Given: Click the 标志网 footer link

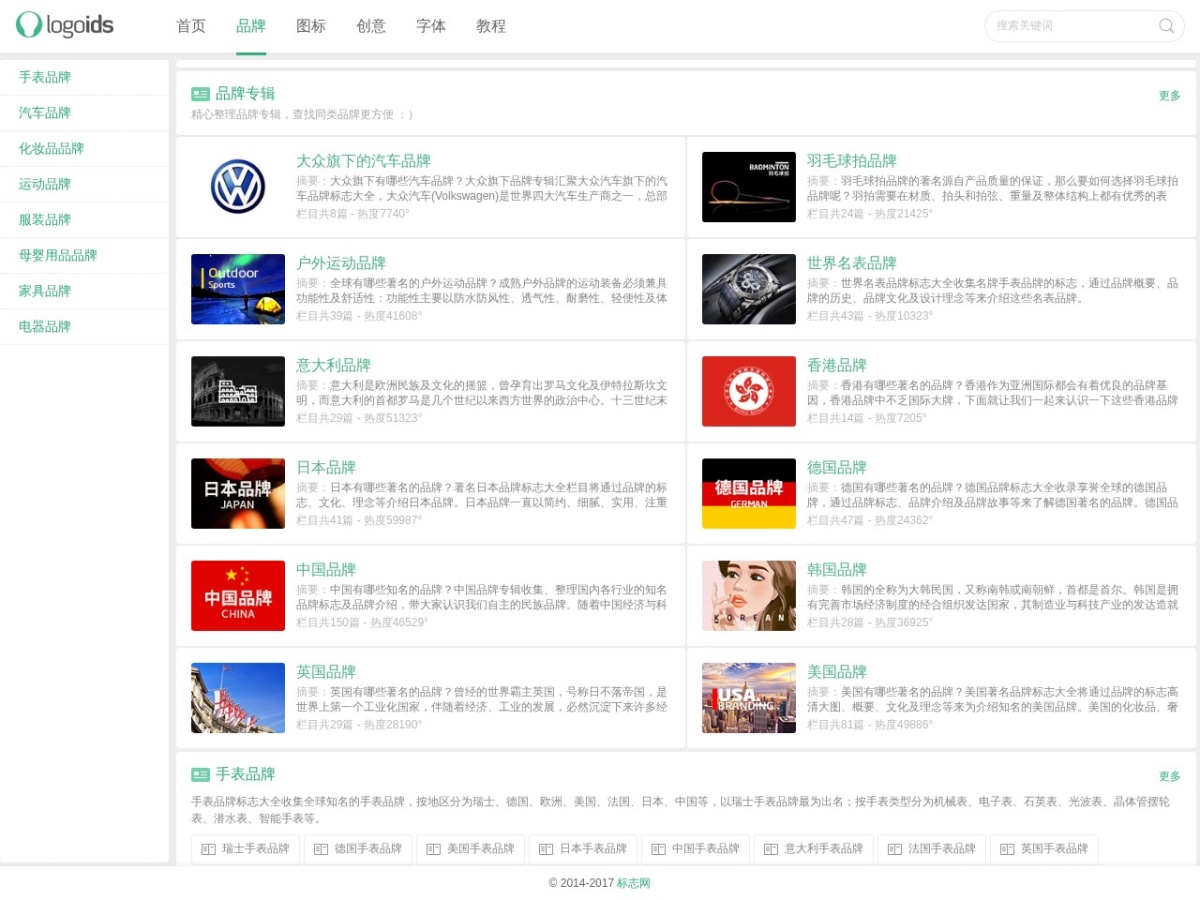Looking at the screenshot, I should pos(633,883).
